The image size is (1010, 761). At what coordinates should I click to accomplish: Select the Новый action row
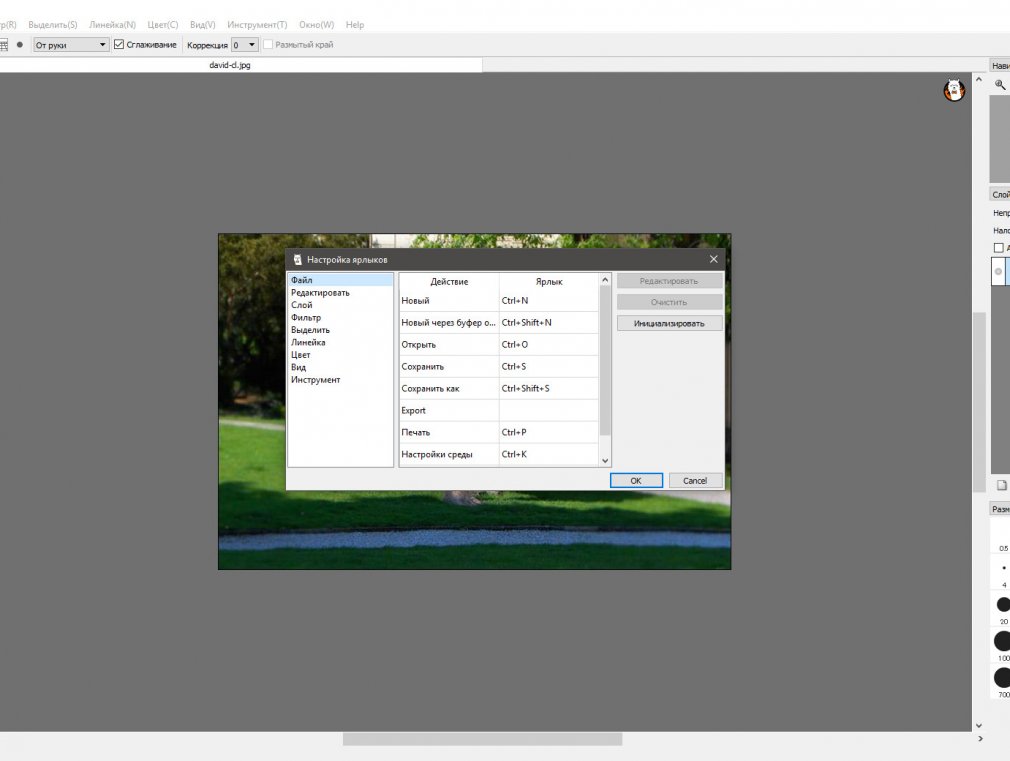point(499,300)
